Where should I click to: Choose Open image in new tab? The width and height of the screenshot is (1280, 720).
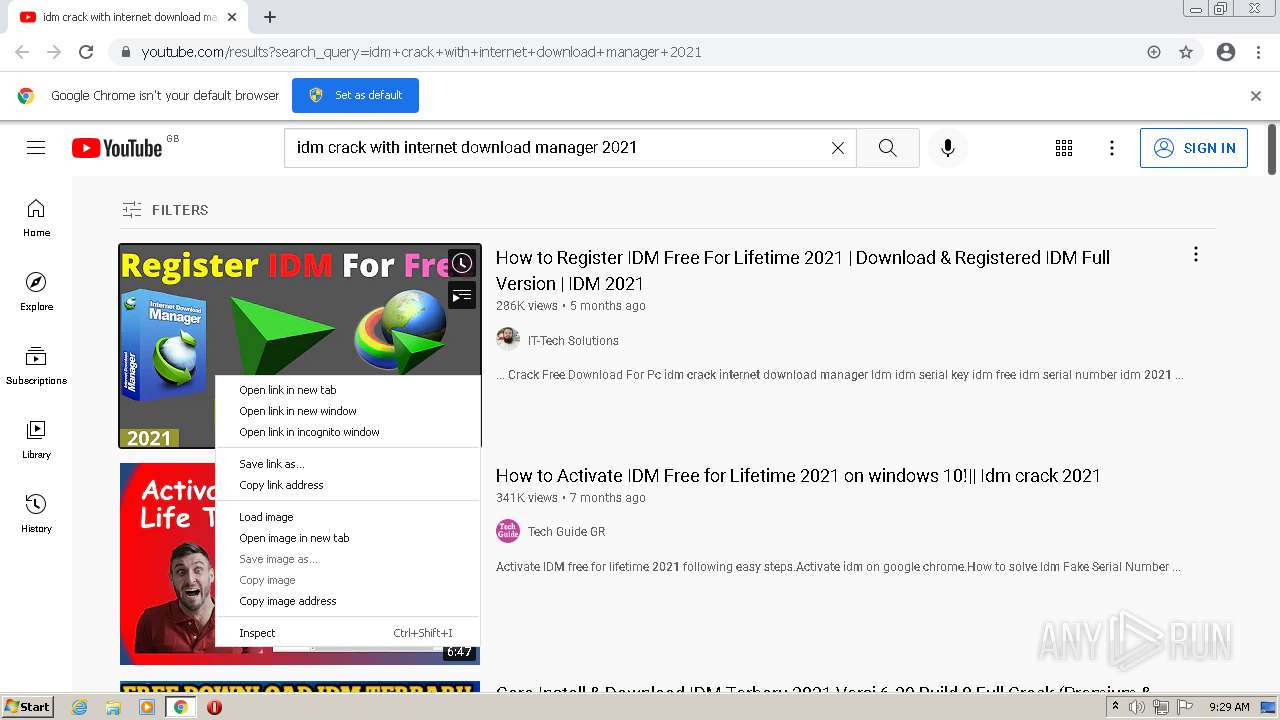348,538
